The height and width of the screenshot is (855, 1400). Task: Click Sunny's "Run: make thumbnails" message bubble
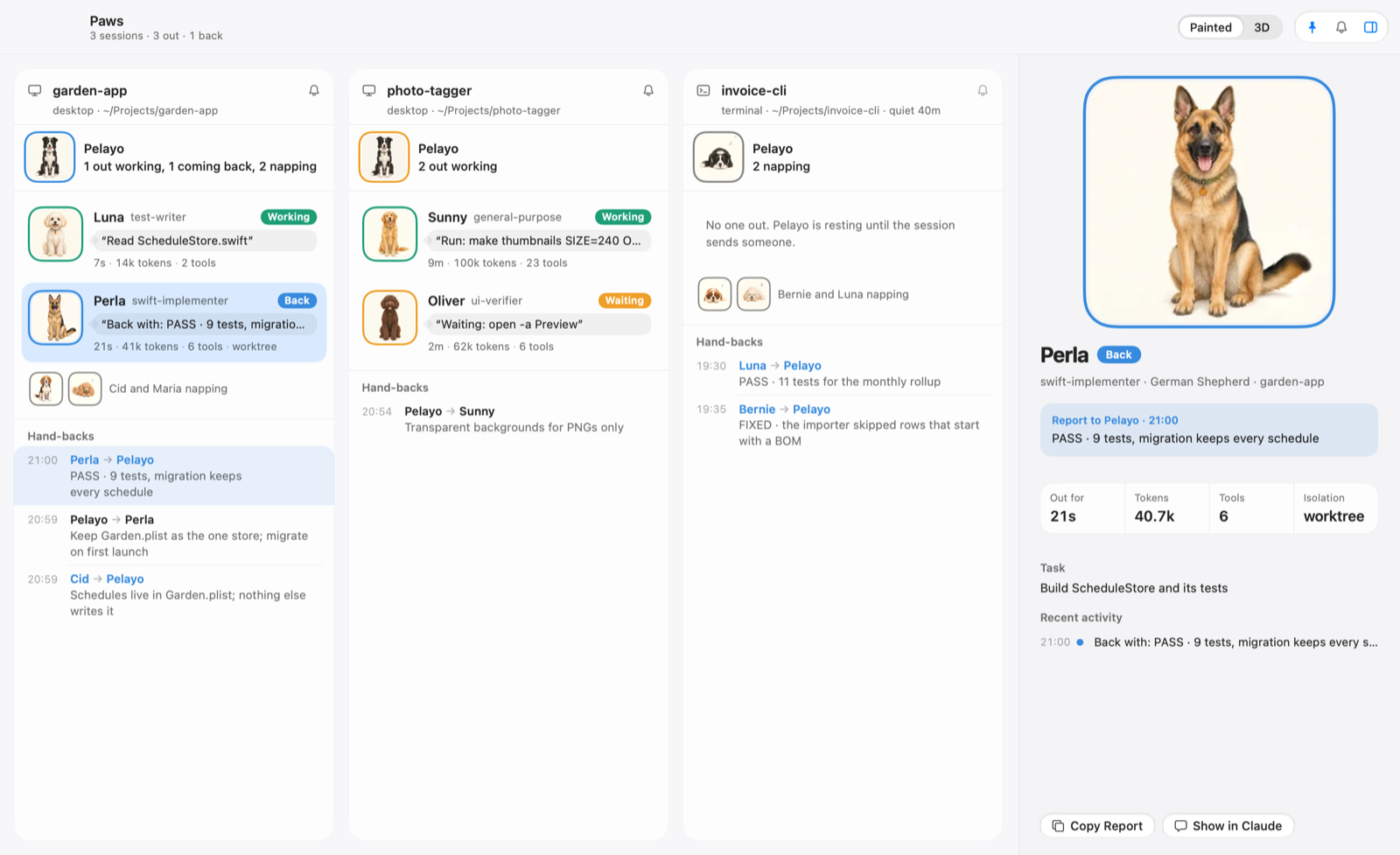[538, 241]
